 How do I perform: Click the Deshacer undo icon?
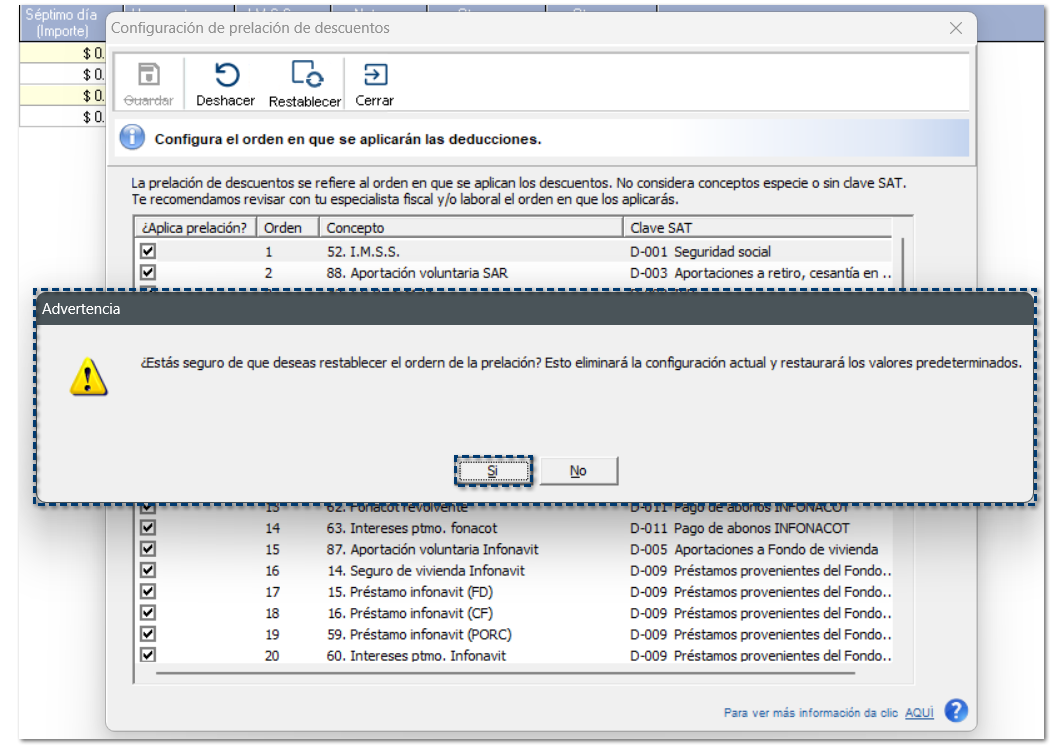coord(226,76)
